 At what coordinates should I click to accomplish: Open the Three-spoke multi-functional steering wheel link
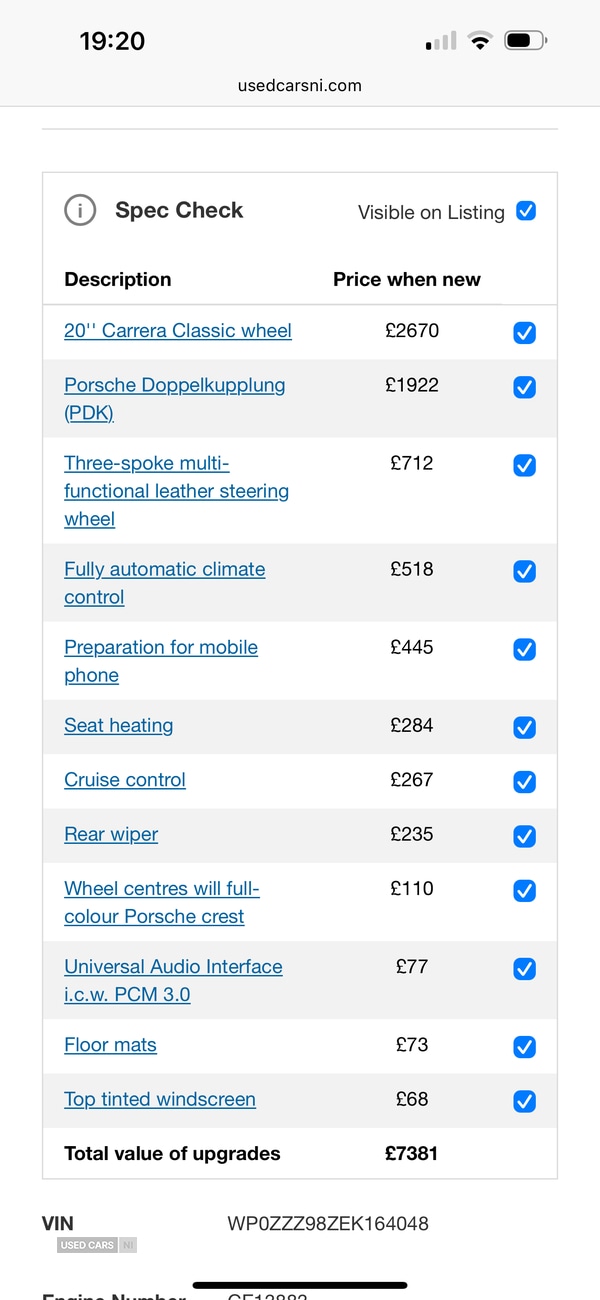pyautogui.click(x=177, y=491)
